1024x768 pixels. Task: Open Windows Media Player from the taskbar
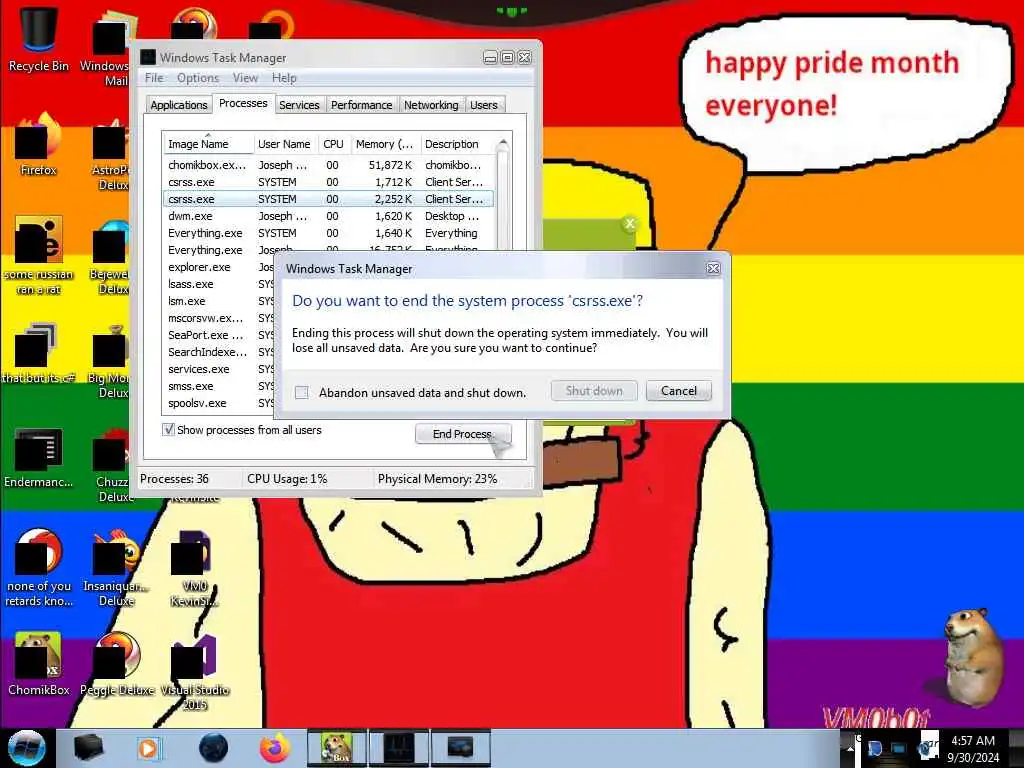[x=149, y=748]
